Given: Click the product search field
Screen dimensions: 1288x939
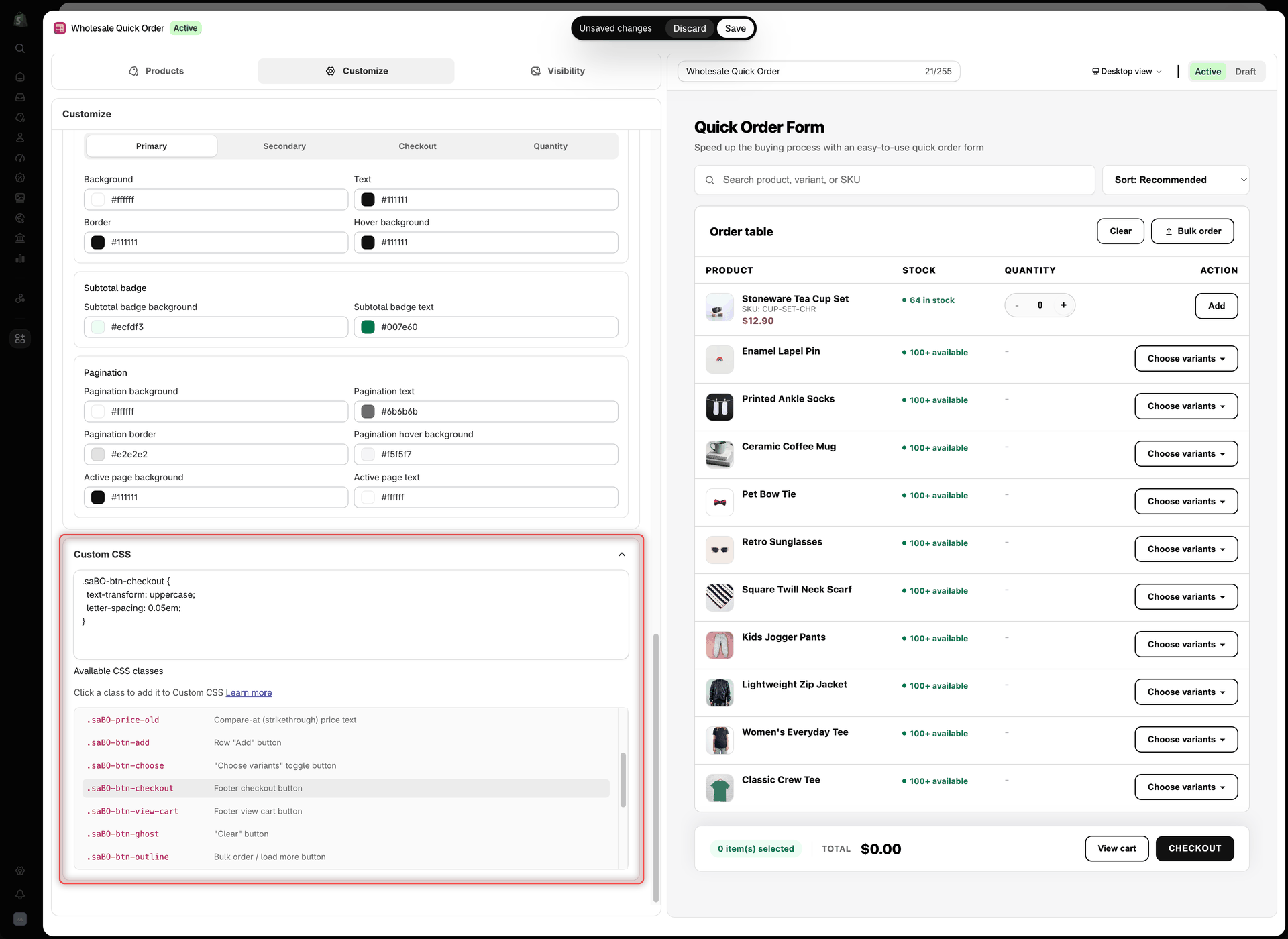Looking at the screenshot, I should point(894,180).
